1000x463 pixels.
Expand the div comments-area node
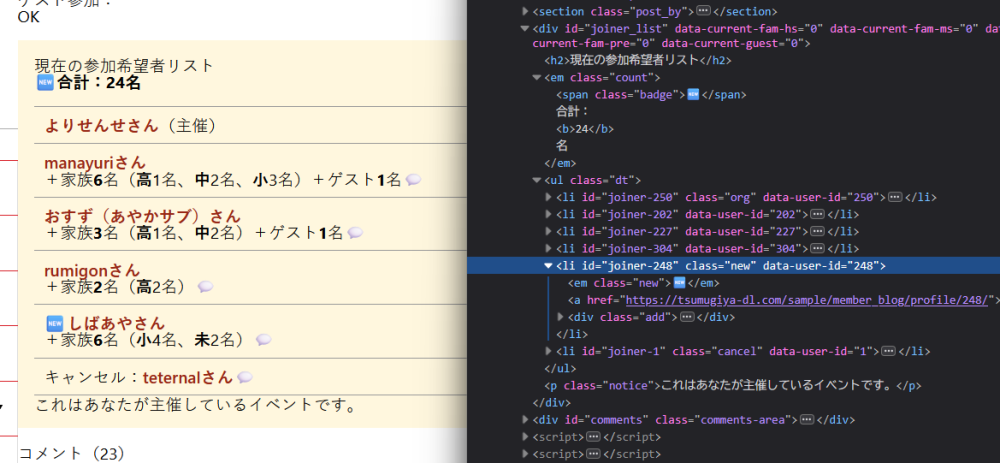point(526,420)
